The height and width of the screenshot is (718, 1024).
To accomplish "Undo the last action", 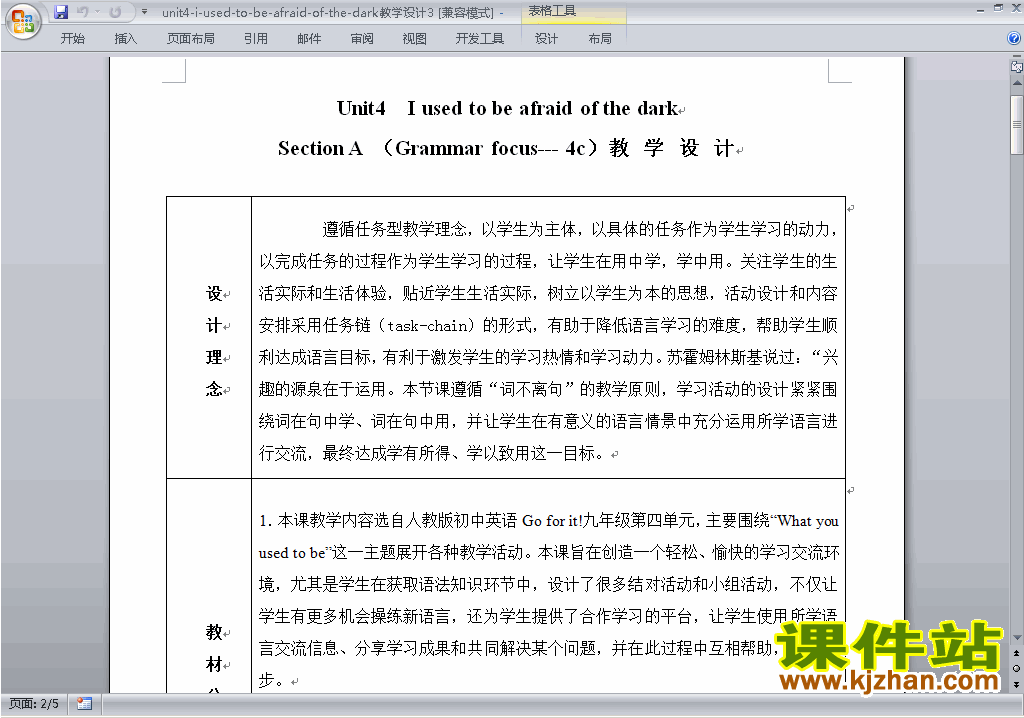I will [x=83, y=12].
